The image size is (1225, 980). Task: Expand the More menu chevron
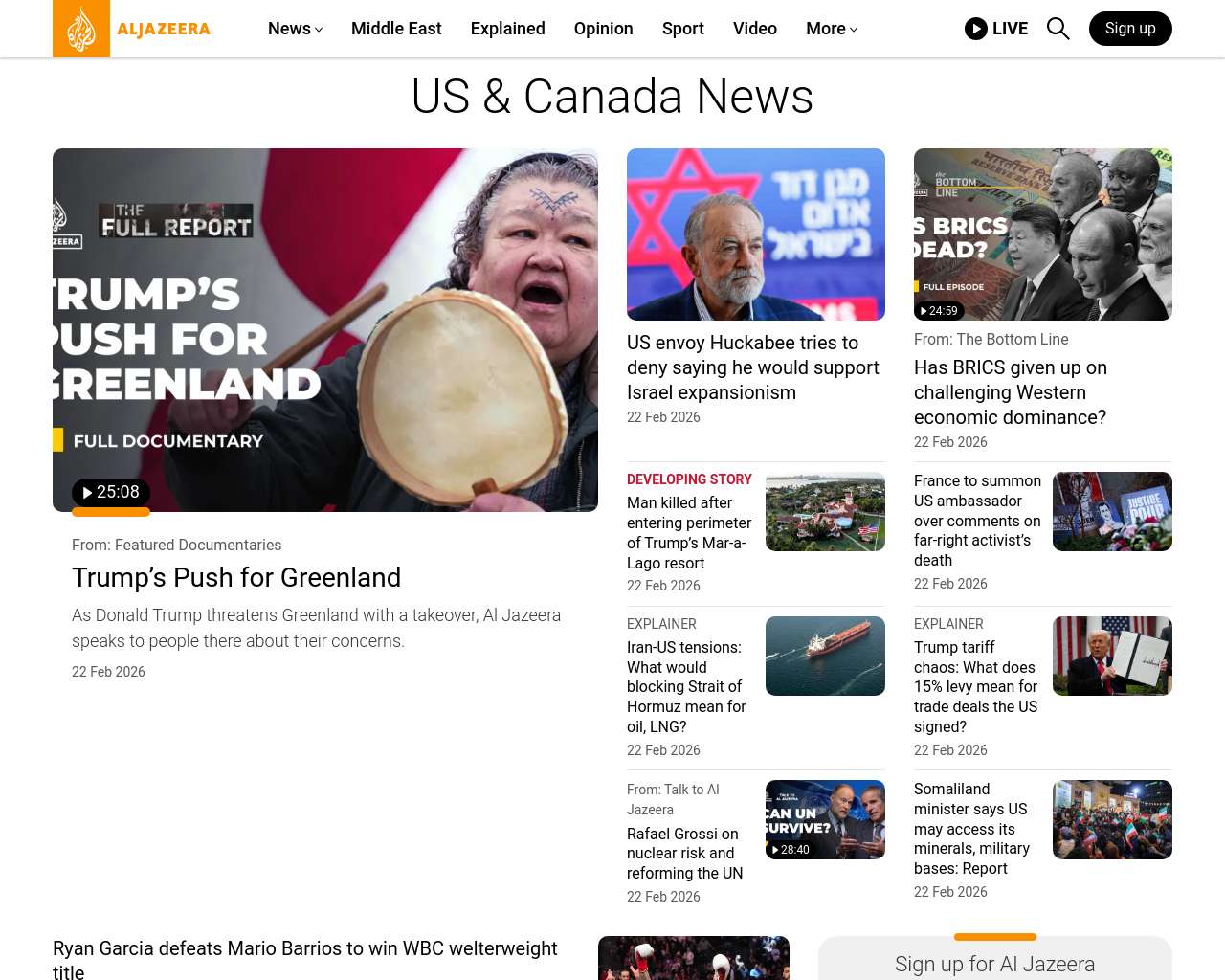tap(854, 30)
